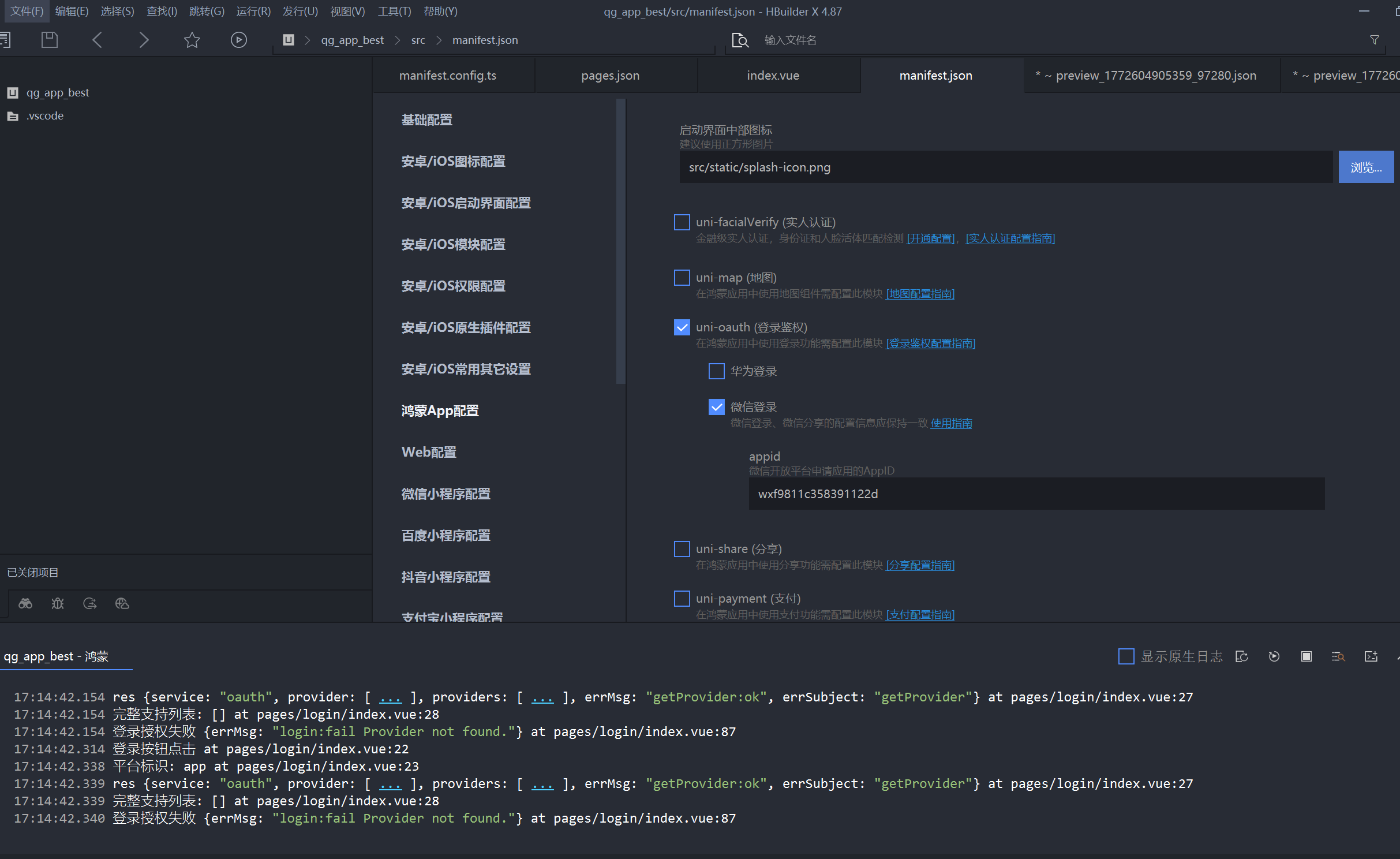Open the log search filter icon
The width and height of the screenshot is (1400, 859).
(1338, 656)
